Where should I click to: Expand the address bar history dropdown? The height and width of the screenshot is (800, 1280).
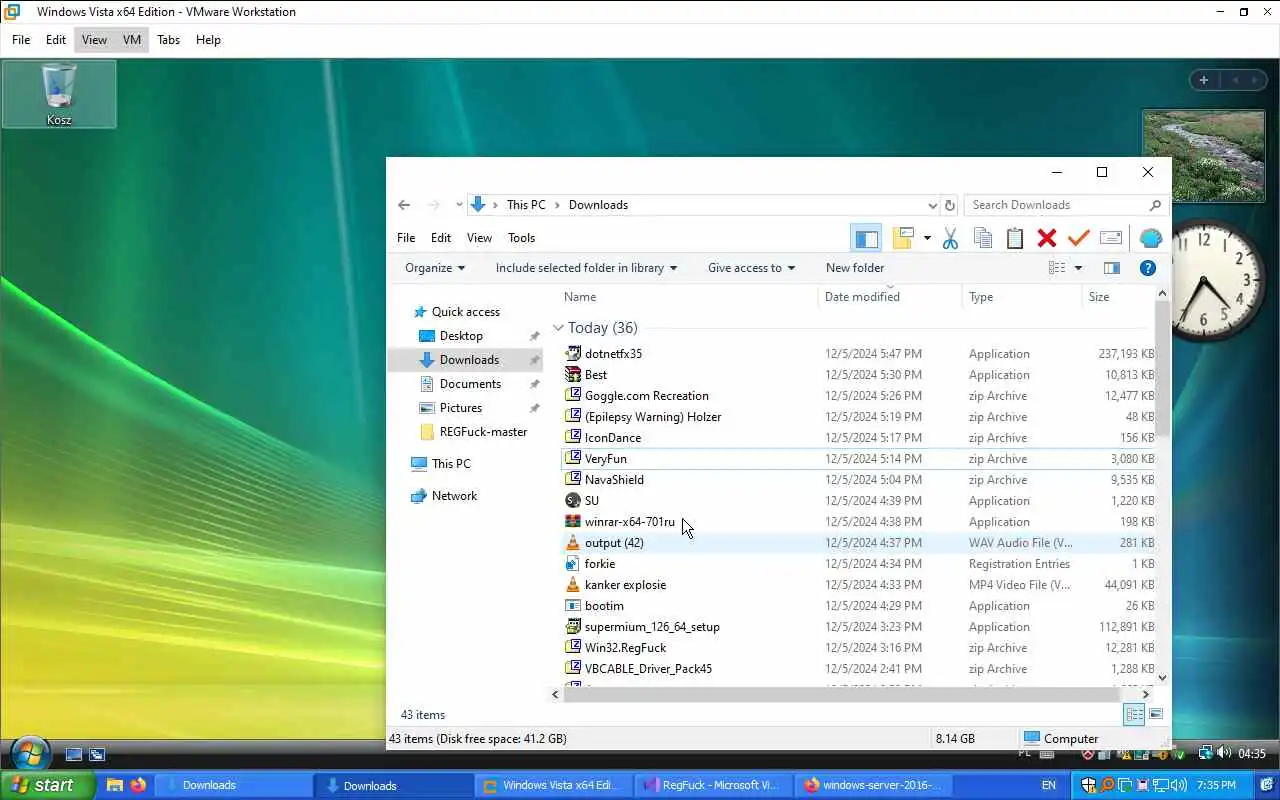coord(933,205)
